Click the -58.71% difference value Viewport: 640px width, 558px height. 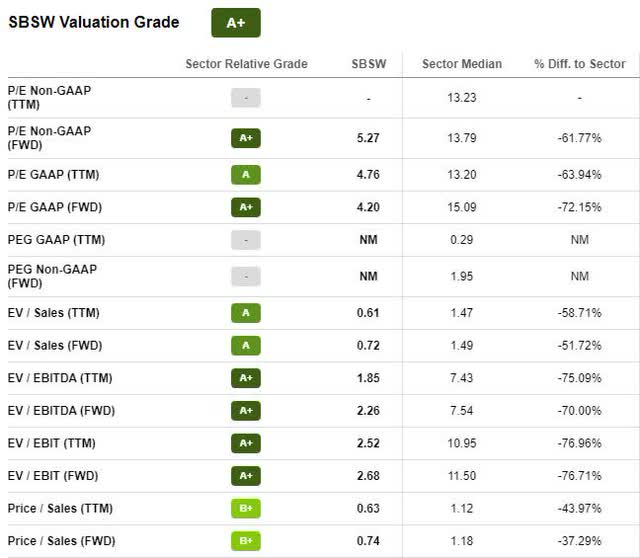coord(580,313)
